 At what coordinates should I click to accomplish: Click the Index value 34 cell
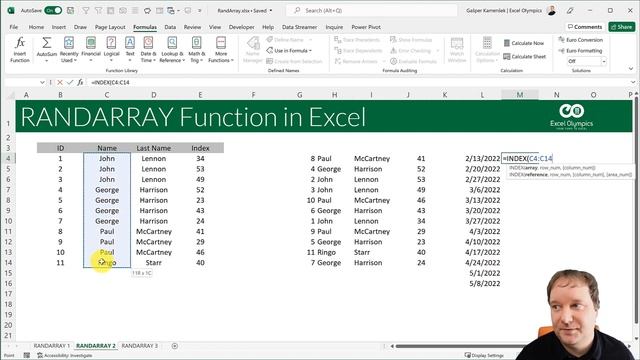[x=200, y=158]
